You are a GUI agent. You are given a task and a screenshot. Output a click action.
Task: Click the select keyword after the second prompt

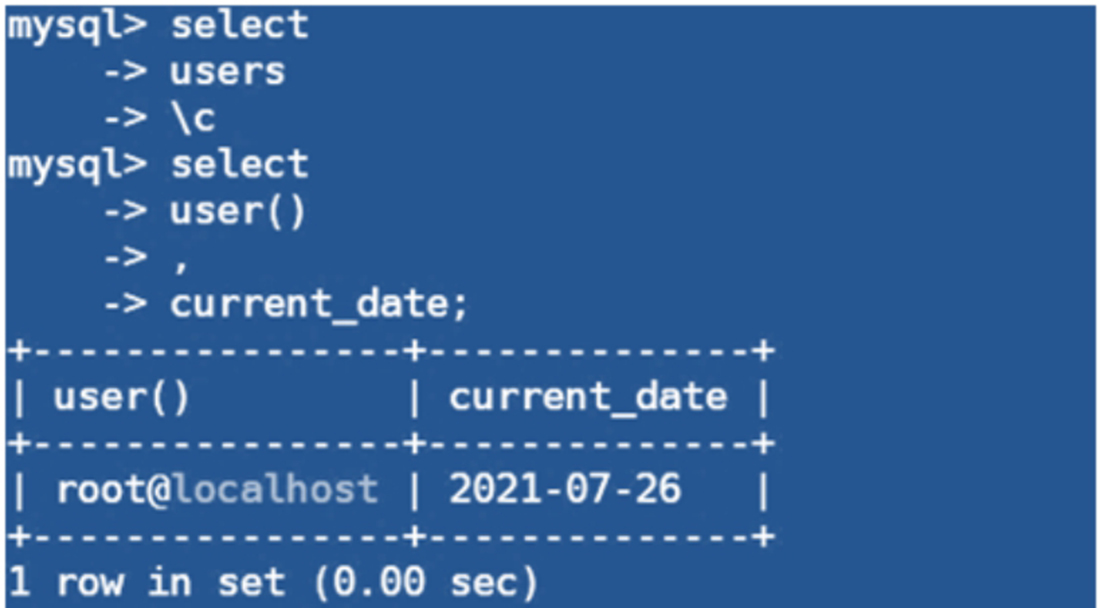239,164
